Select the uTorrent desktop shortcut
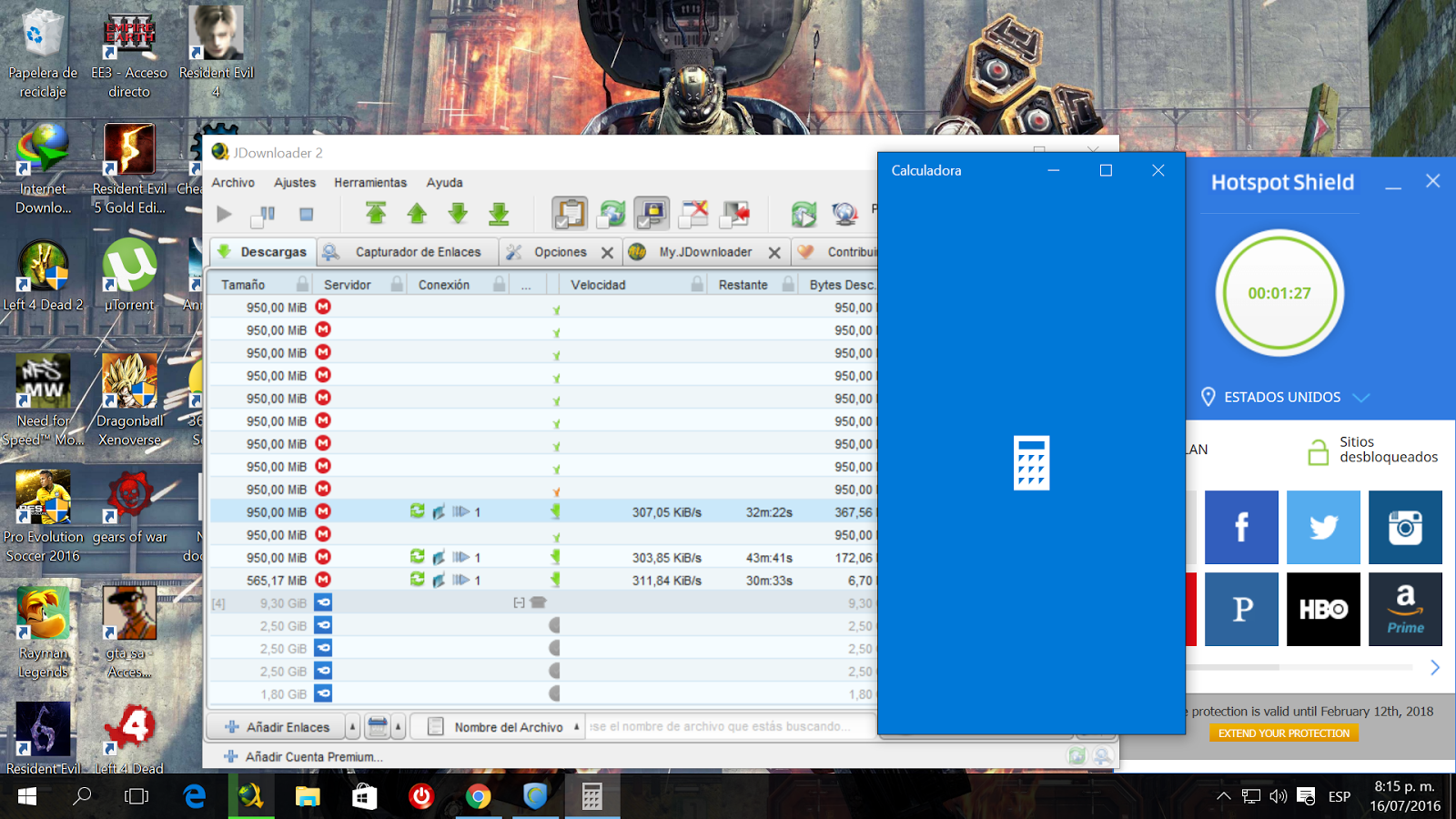This screenshot has width=1456, height=819. (x=129, y=276)
